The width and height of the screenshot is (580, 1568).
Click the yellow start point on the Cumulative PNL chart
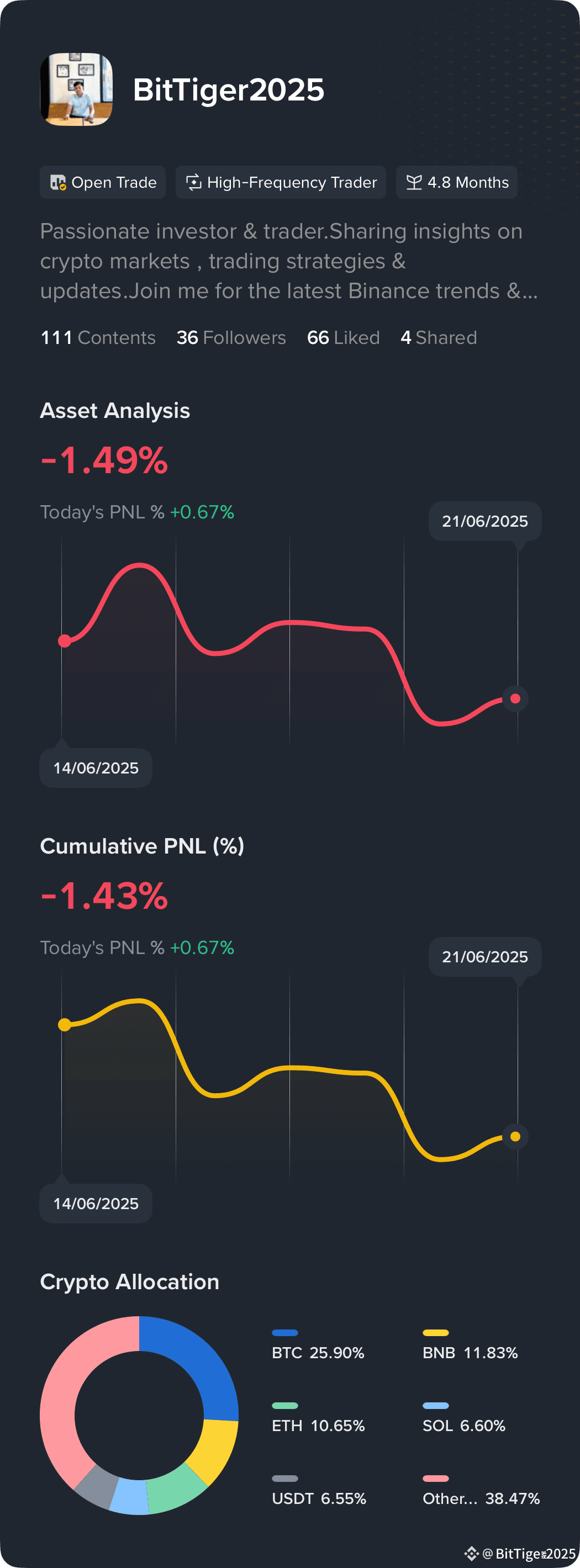(64, 1025)
